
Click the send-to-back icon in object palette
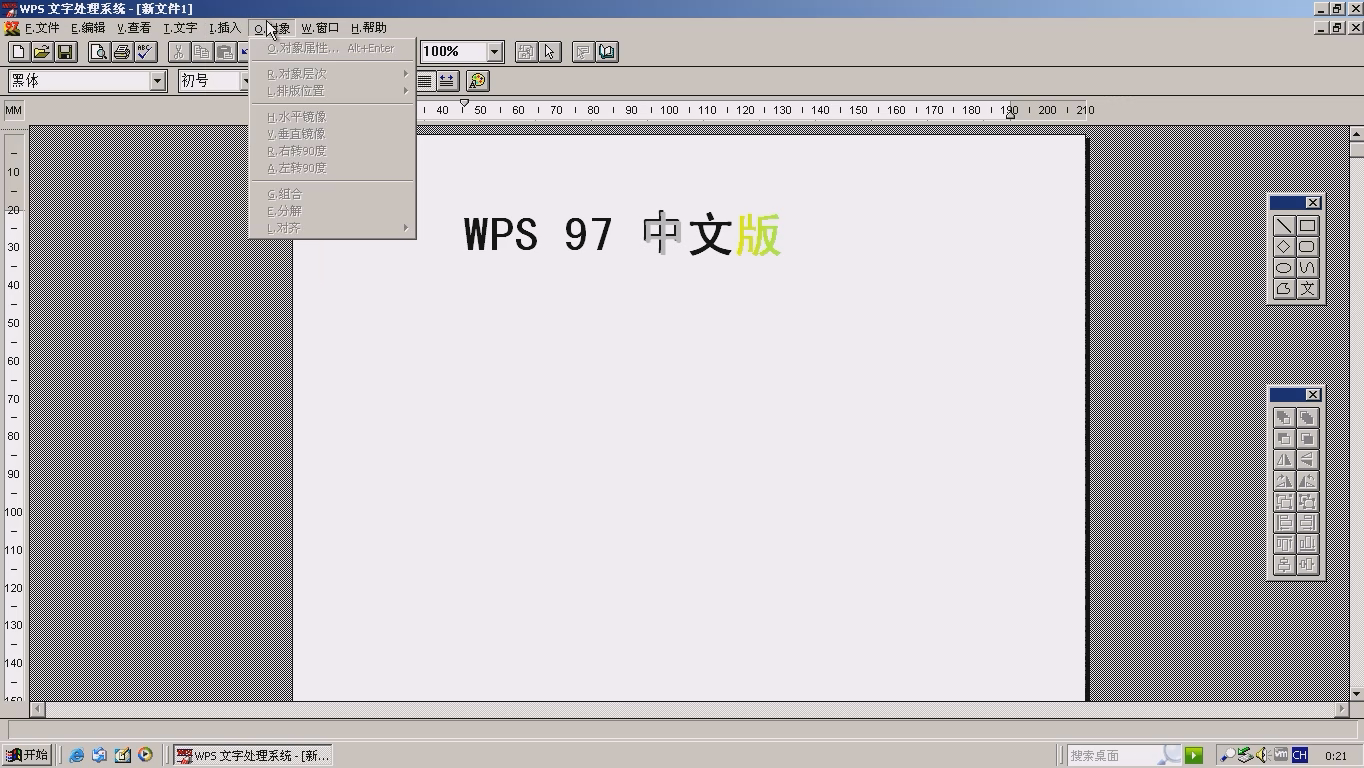coord(1307,418)
